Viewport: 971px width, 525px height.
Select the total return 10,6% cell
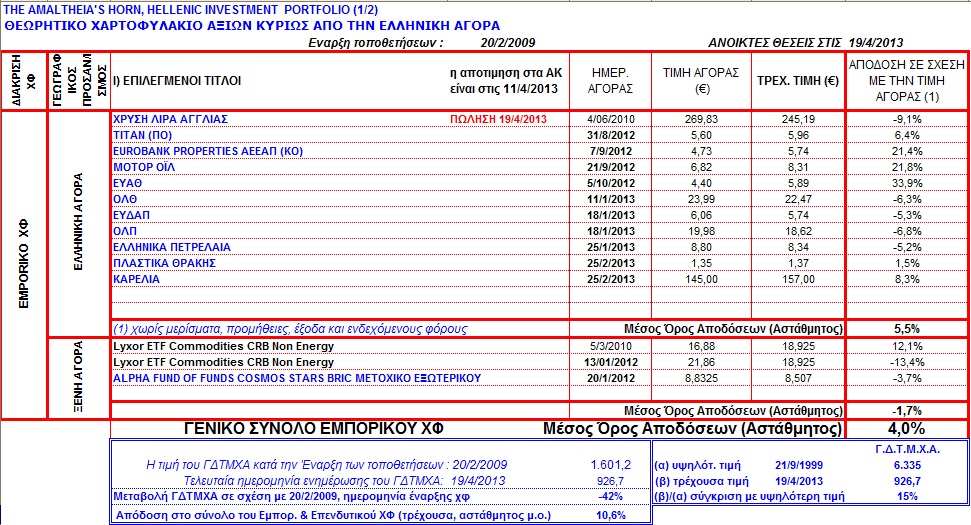point(611,515)
